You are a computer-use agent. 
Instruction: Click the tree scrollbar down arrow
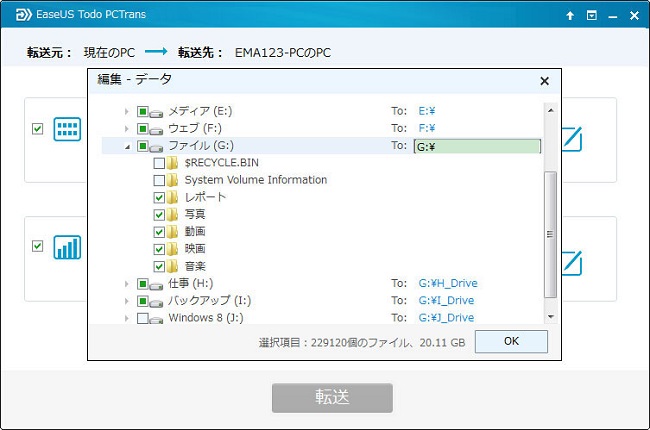pyautogui.click(x=551, y=317)
